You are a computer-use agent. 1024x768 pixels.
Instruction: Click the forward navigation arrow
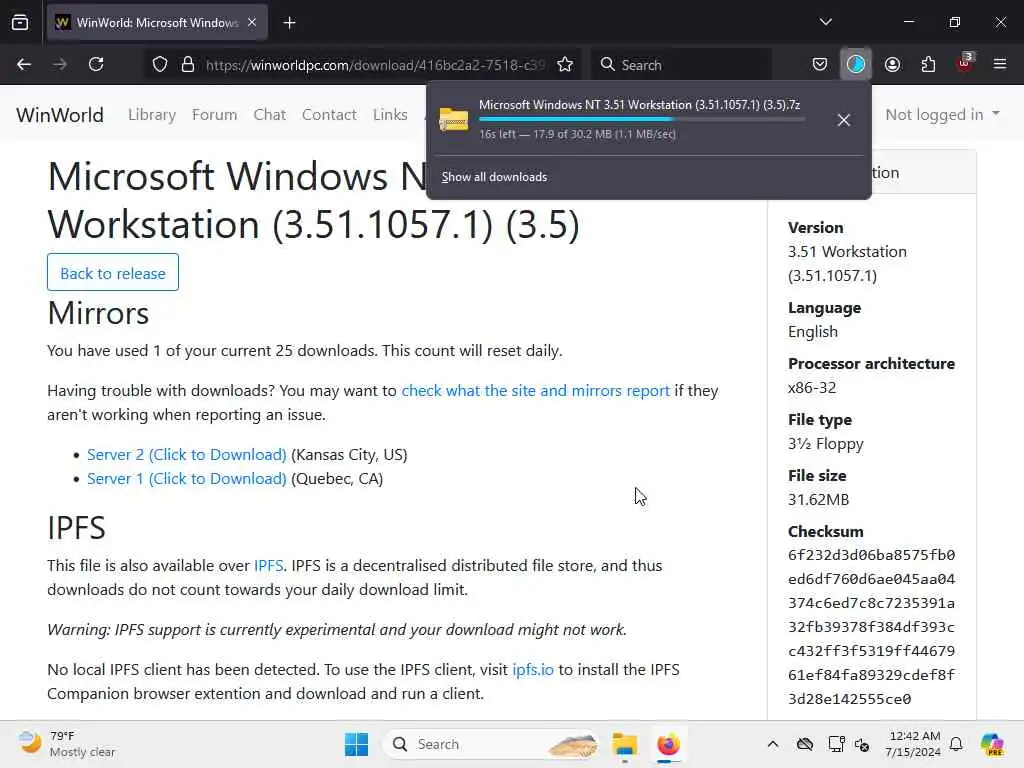point(60,65)
